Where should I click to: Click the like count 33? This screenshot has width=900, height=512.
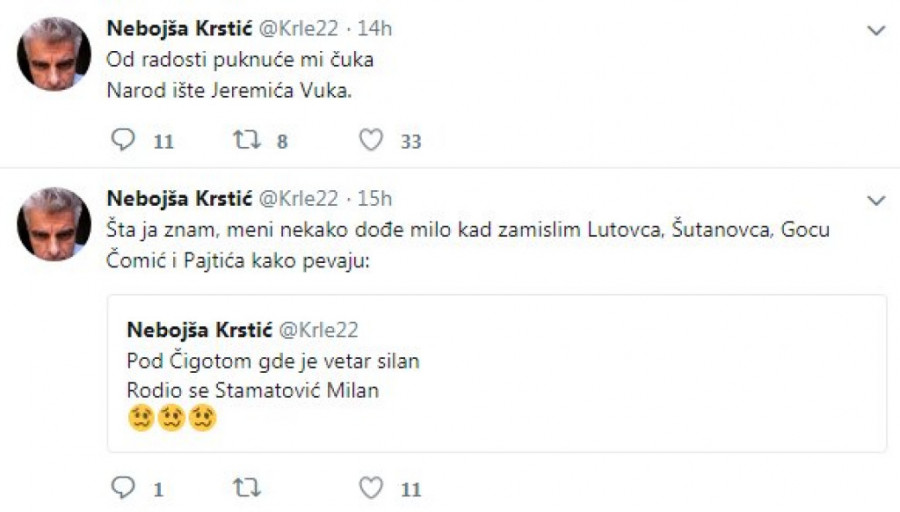point(410,142)
